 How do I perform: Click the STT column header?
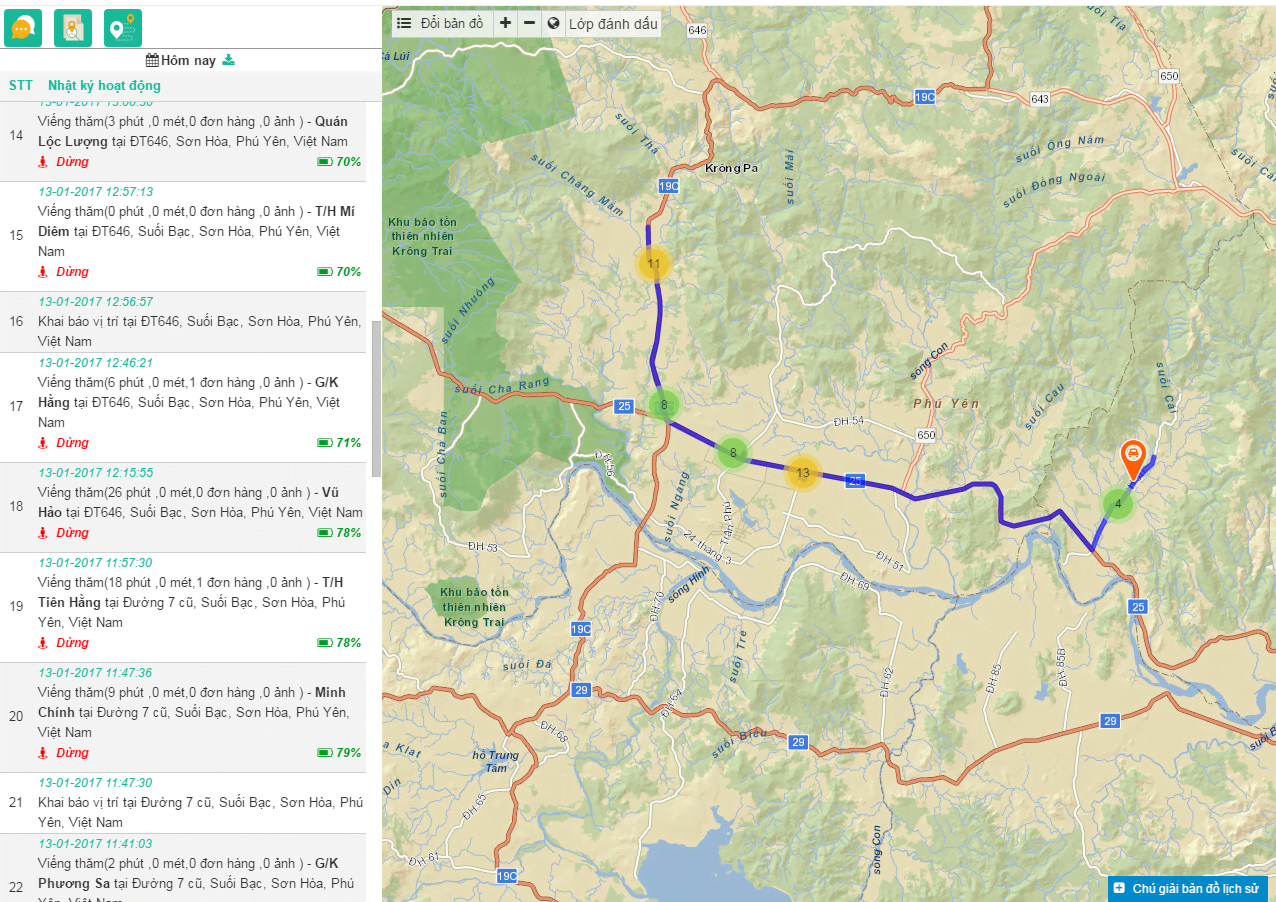click(x=20, y=85)
